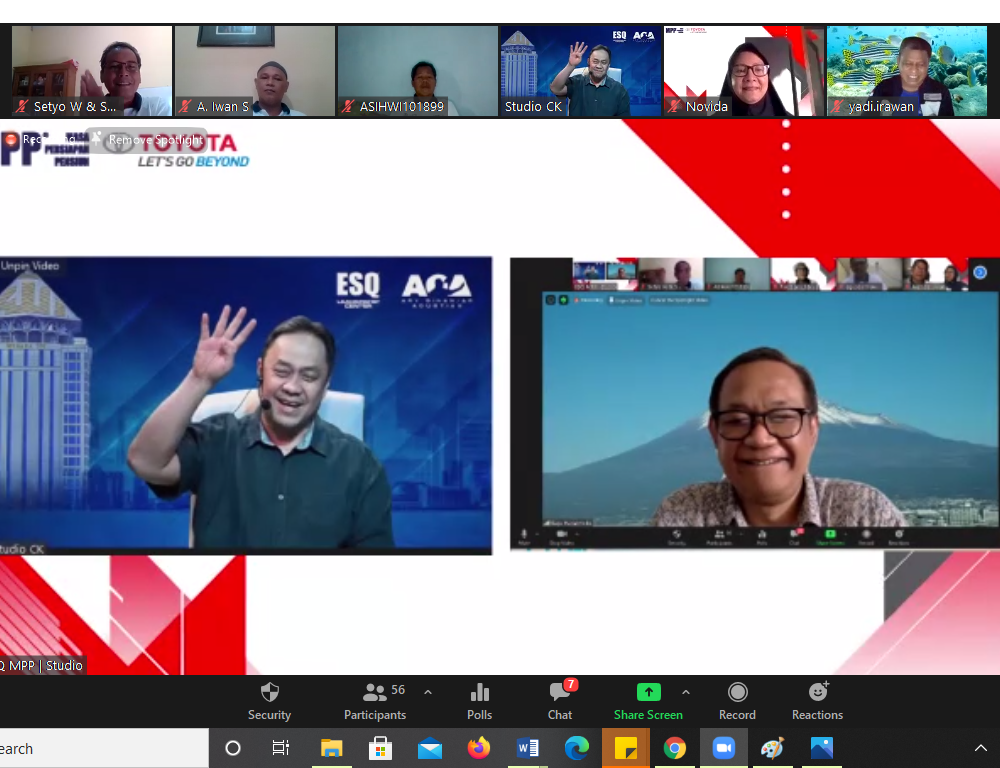Click the green Share Screen icon
The image size is (1000, 768).
point(648,692)
